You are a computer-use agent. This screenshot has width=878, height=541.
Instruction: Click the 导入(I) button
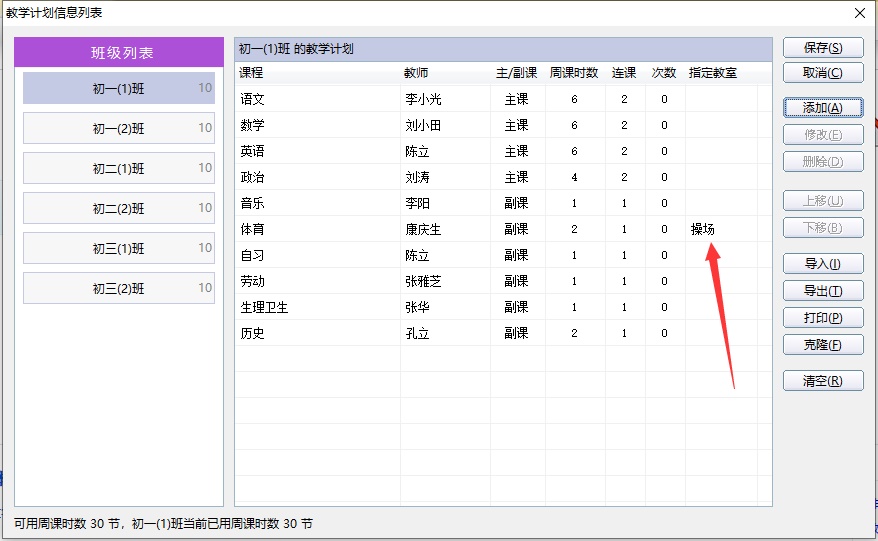pos(823,263)
